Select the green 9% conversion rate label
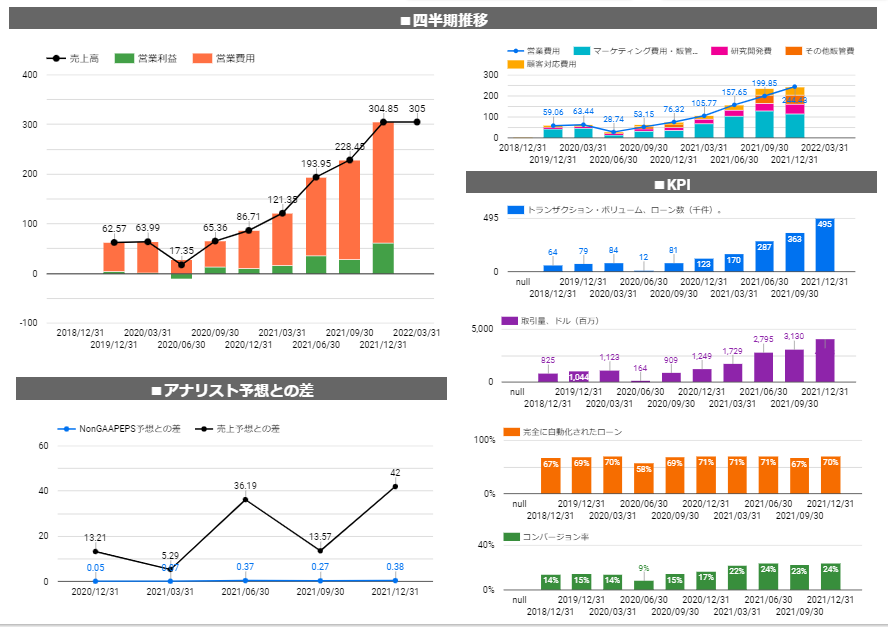 click(x=643, y=568)
